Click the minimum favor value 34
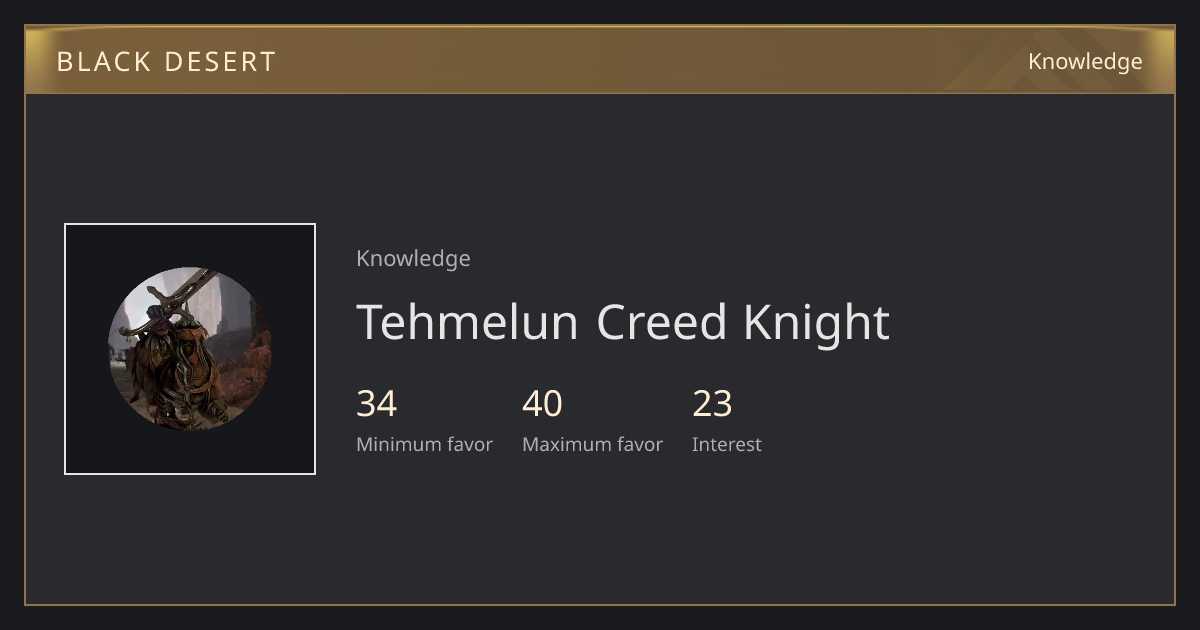Viewport: 1200px width, 630px height. coord(377,404)
